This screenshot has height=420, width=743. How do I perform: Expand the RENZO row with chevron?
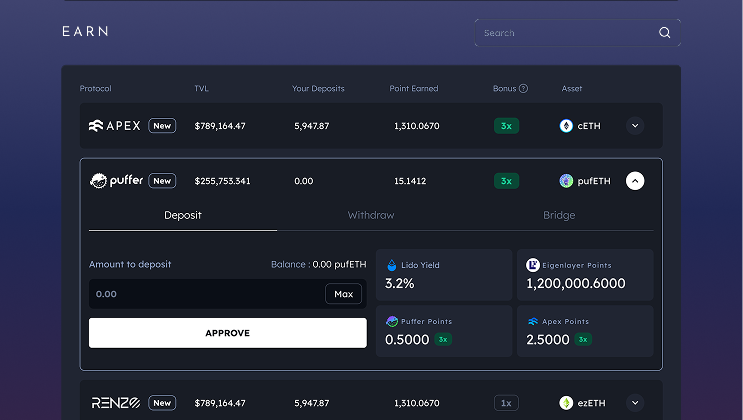pos(635,403)
